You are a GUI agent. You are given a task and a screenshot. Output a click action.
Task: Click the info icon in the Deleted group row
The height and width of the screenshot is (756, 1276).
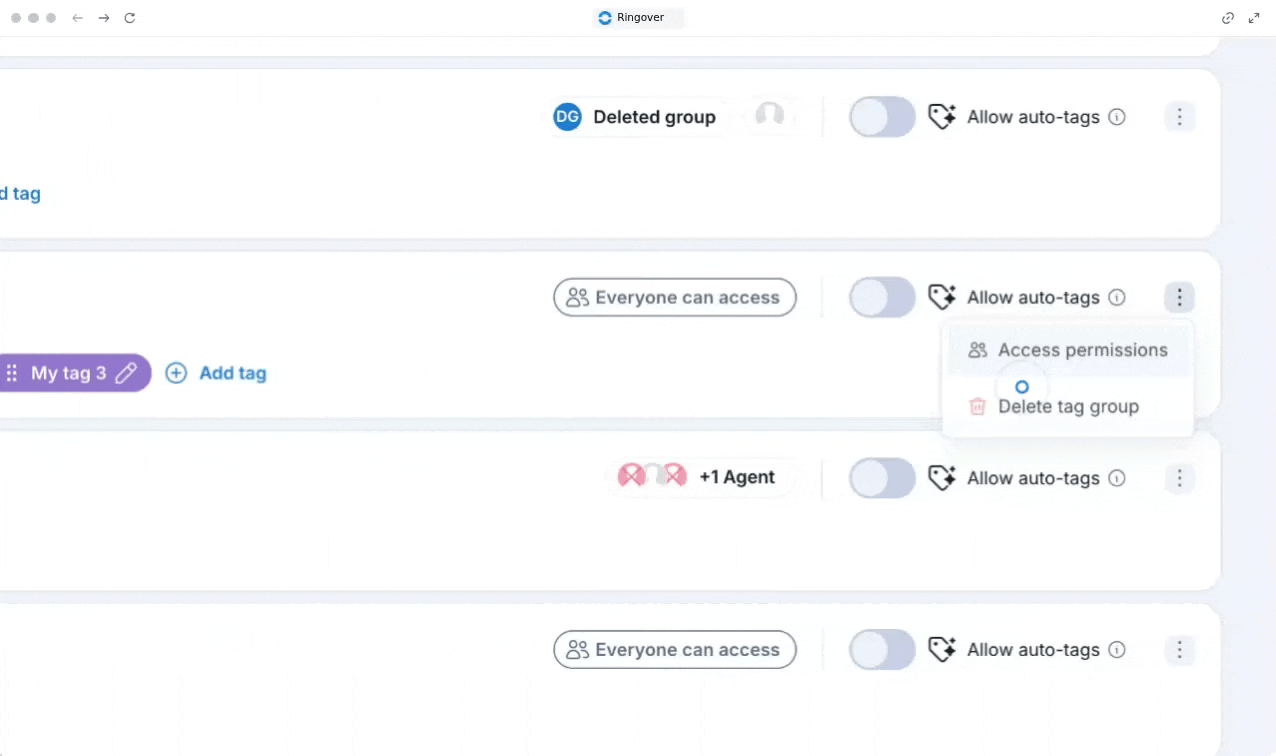[x=1117, y=117]
